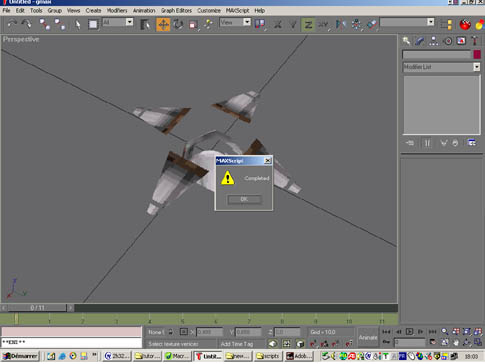The image size is (485, 364).
Task: Open the Select by Name tool
Action: pos(145,24)
